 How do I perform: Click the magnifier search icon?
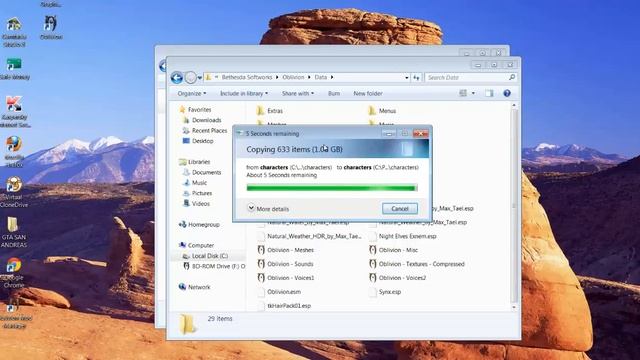pos(512,77)
